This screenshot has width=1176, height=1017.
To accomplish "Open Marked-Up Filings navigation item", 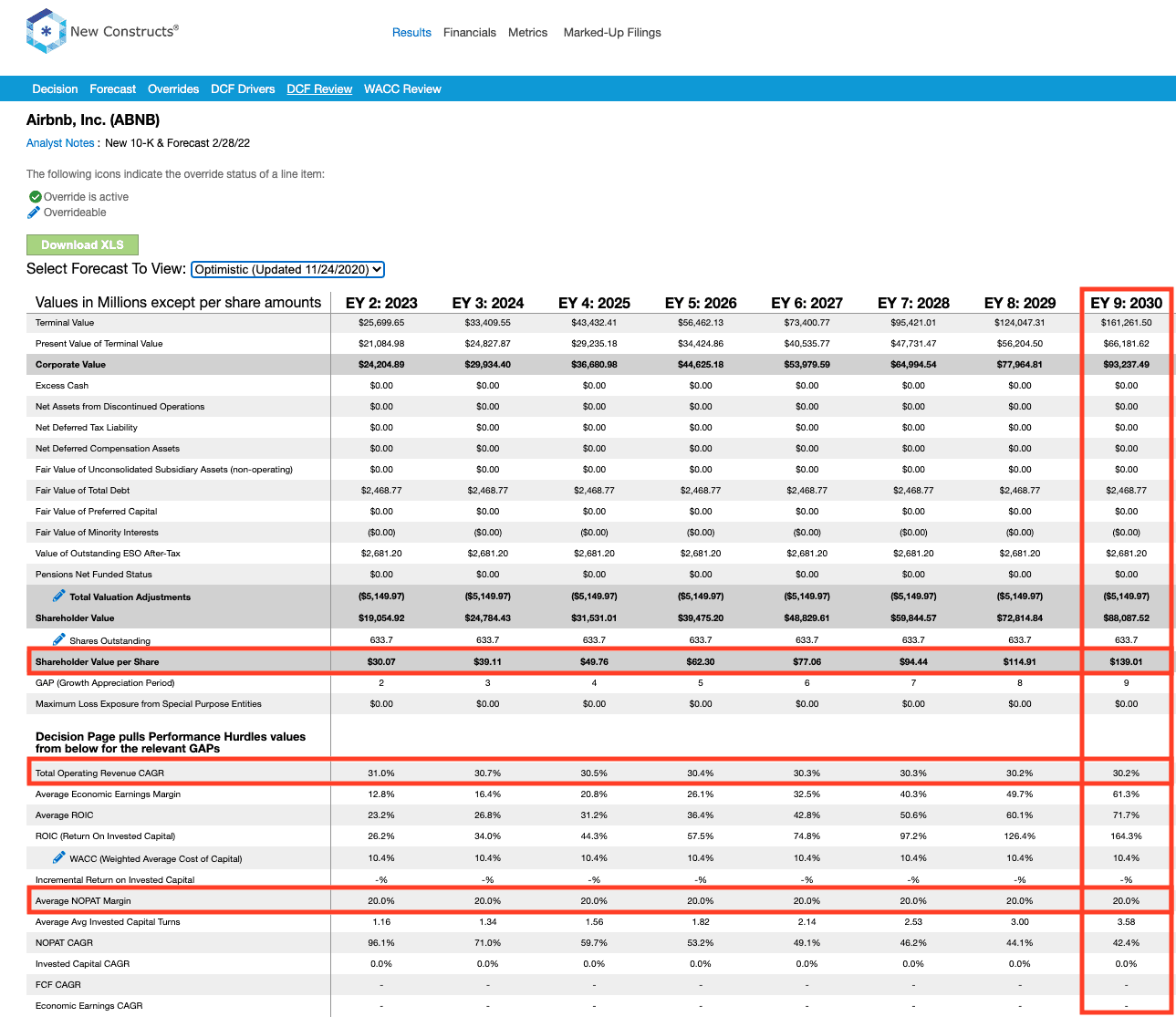I will pyautogui.click(x=612, y=32).
